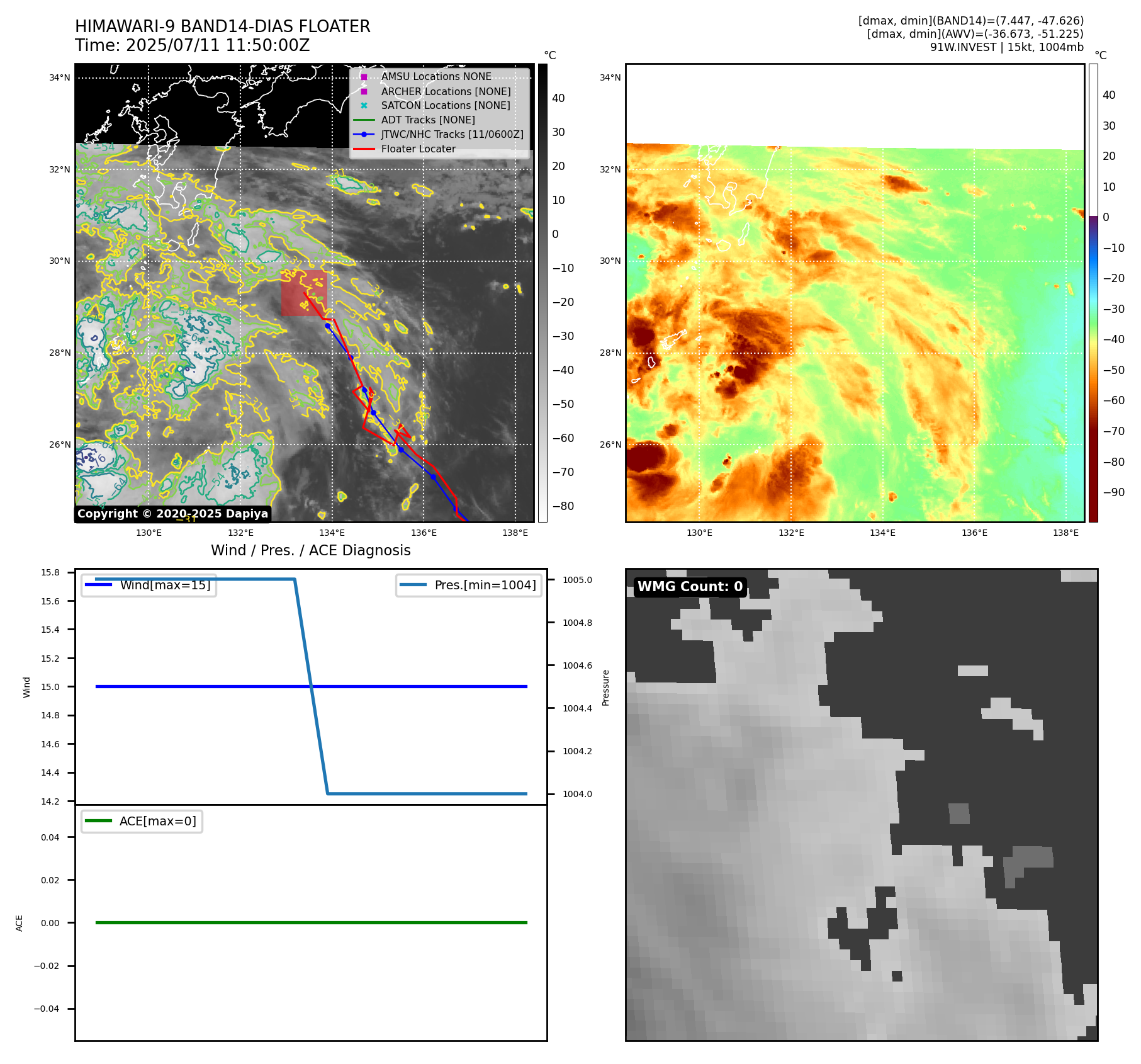Viewport: 1141px width, 1064px height.
Task: Click the 15.8 wind tick label
Action: point(50,572)
